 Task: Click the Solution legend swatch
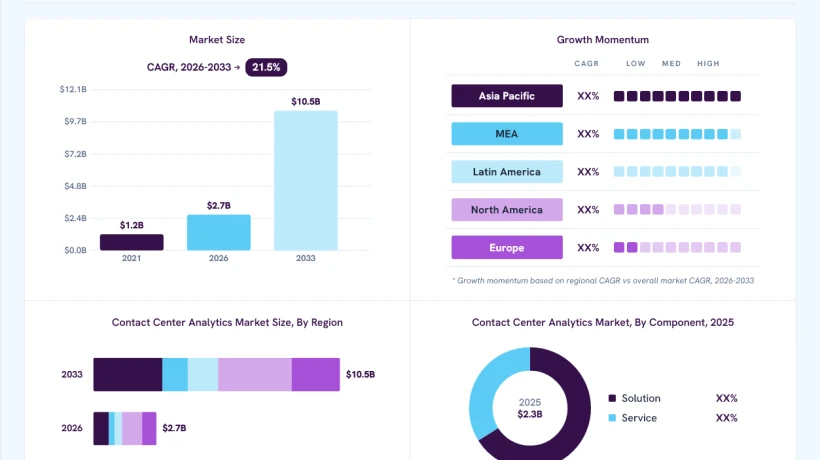pyautogui.click(x=612, y=398)
